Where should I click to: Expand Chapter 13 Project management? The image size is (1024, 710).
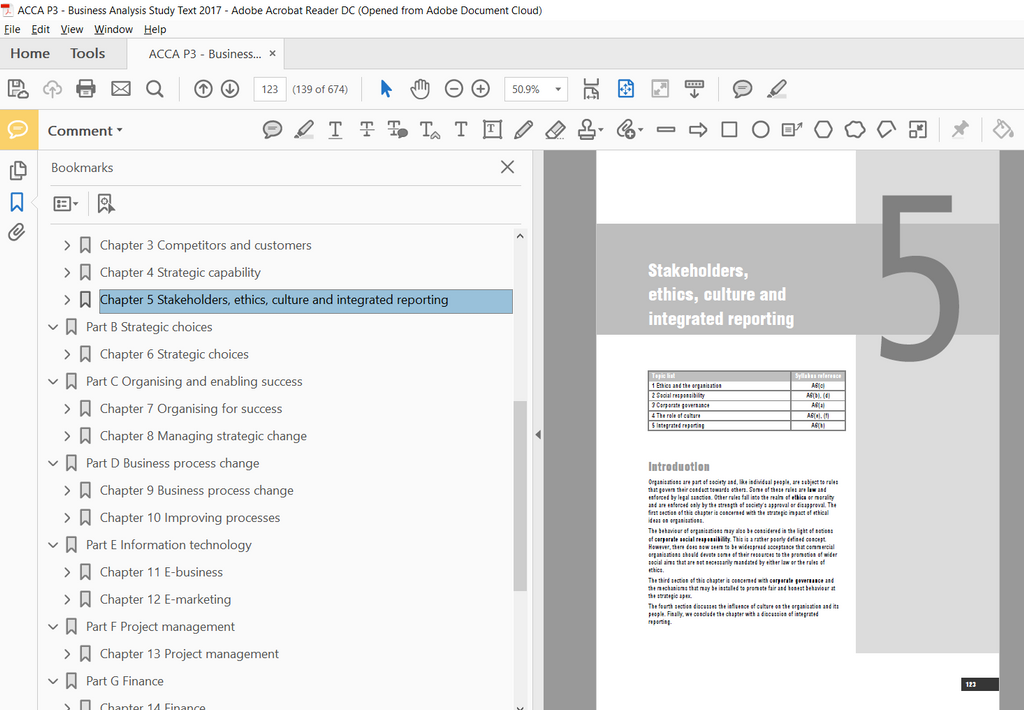point(67,654)
